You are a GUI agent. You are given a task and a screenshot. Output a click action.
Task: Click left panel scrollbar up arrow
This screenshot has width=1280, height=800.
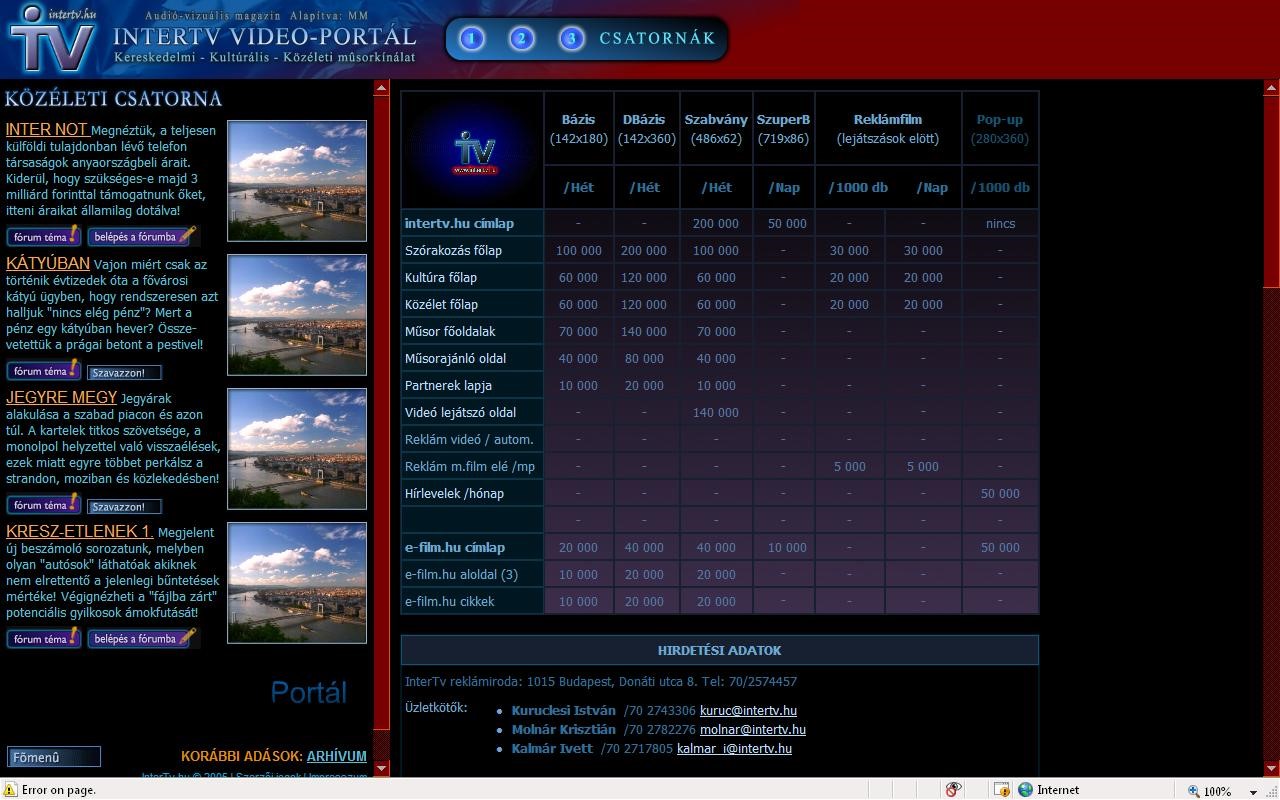[381, 88]
